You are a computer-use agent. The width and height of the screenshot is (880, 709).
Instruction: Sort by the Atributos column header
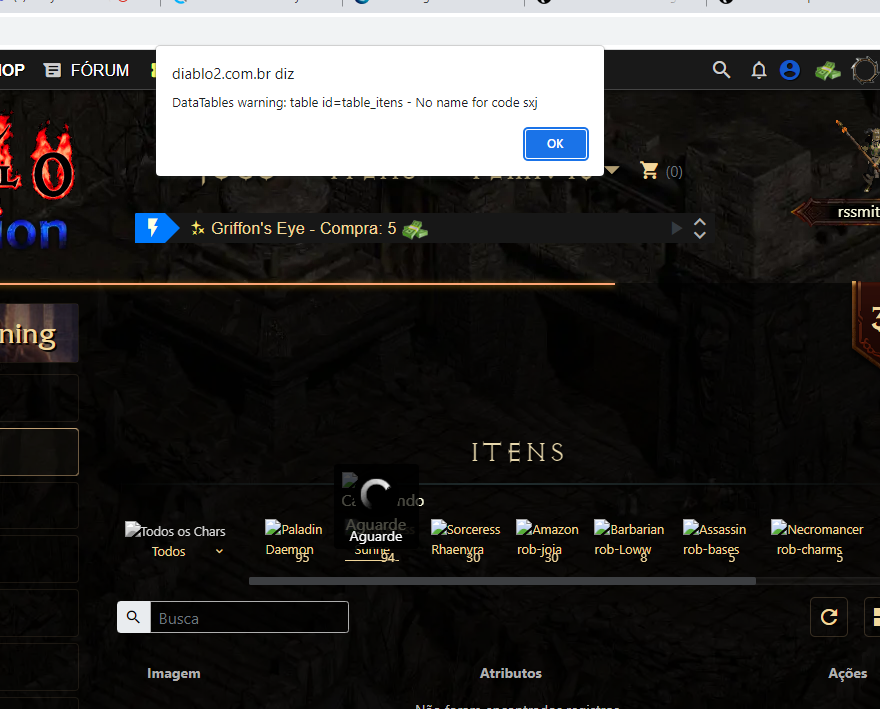coord(510,673)
